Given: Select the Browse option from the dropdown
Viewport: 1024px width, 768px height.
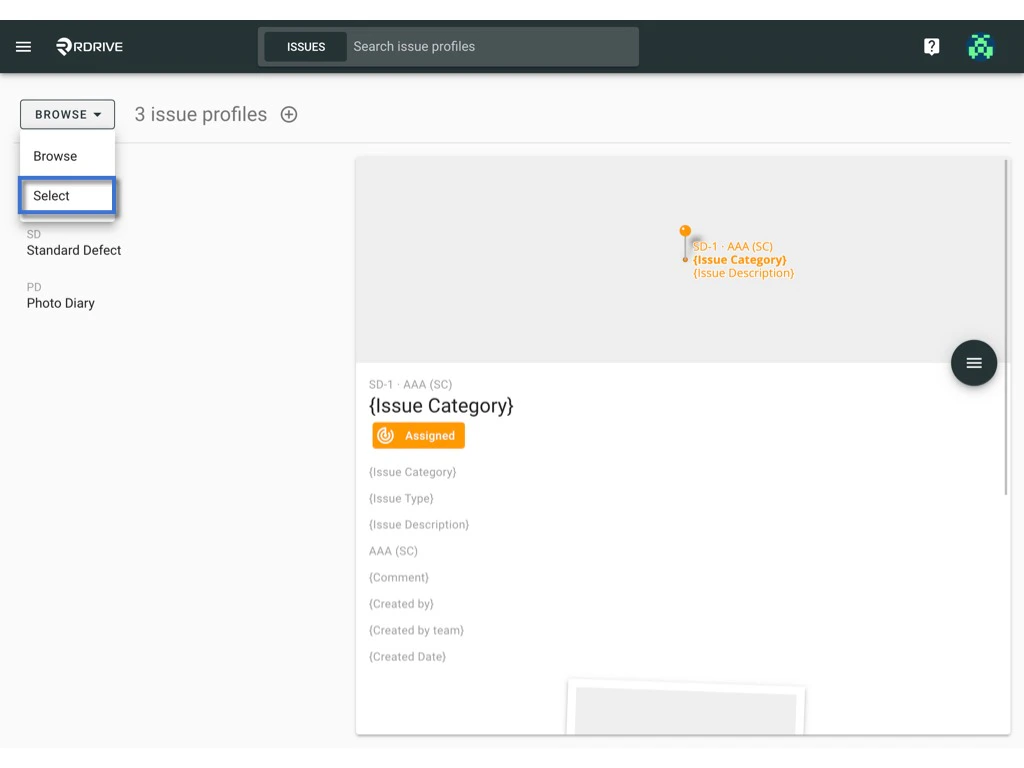Looking at the screenshot, I should click(x=55, y=156).
